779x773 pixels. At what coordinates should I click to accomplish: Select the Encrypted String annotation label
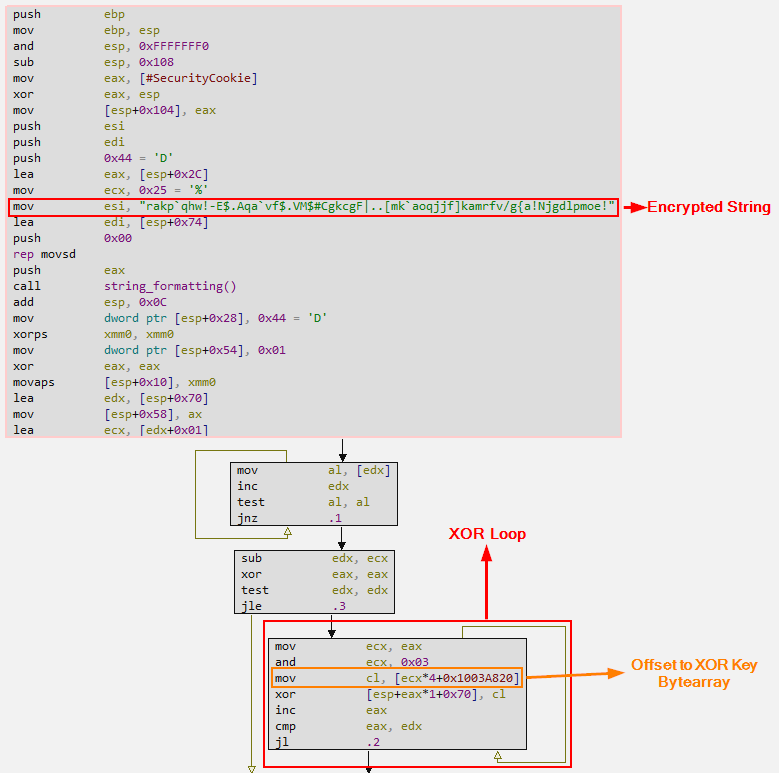708,207
